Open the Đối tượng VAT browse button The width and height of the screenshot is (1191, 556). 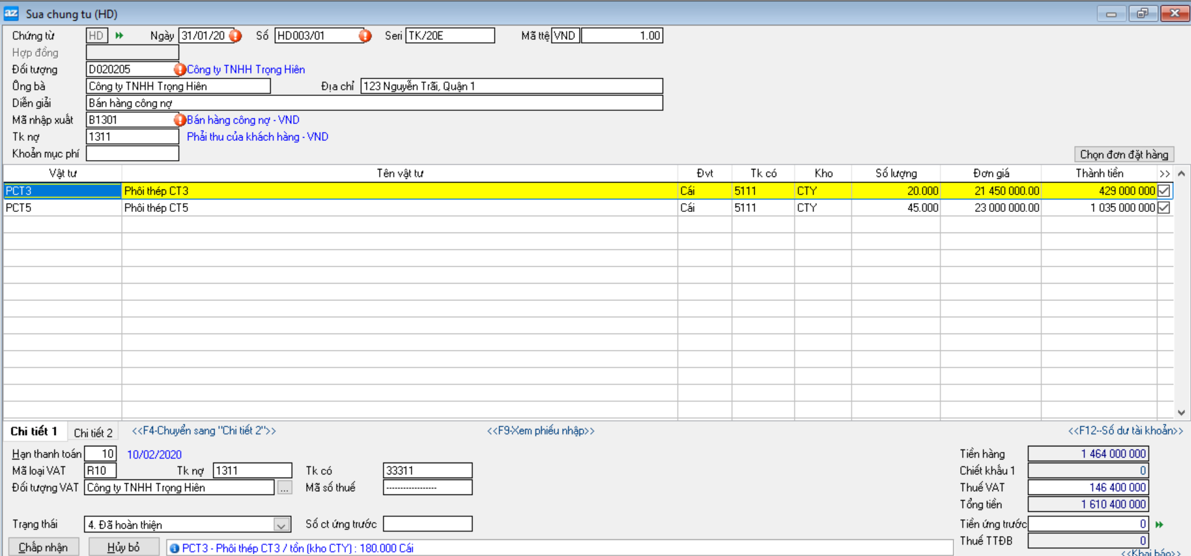(x=285, y=488)
